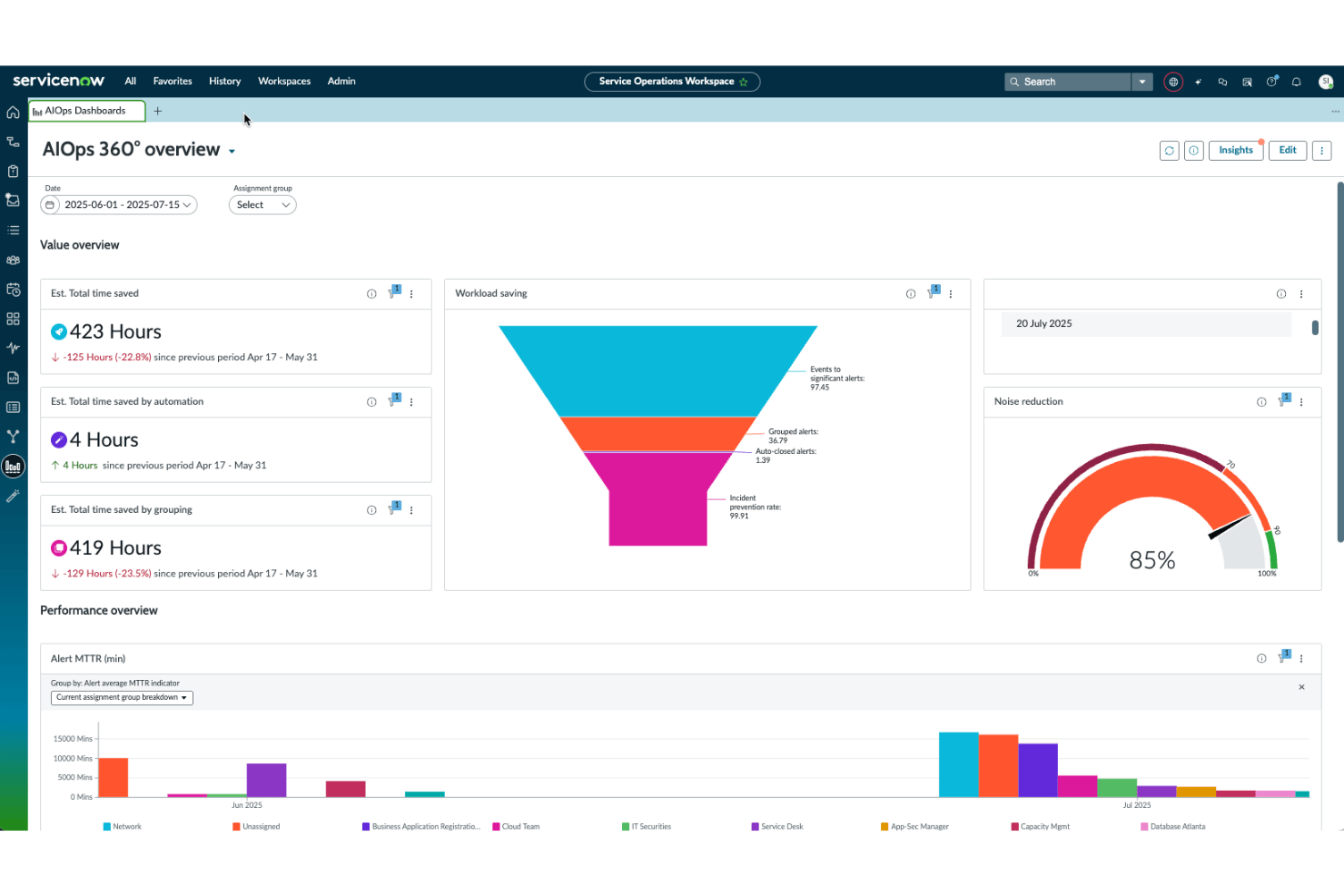
Task: Click the 85% noise reduction gauge
Action: [x=1152, y=510]
